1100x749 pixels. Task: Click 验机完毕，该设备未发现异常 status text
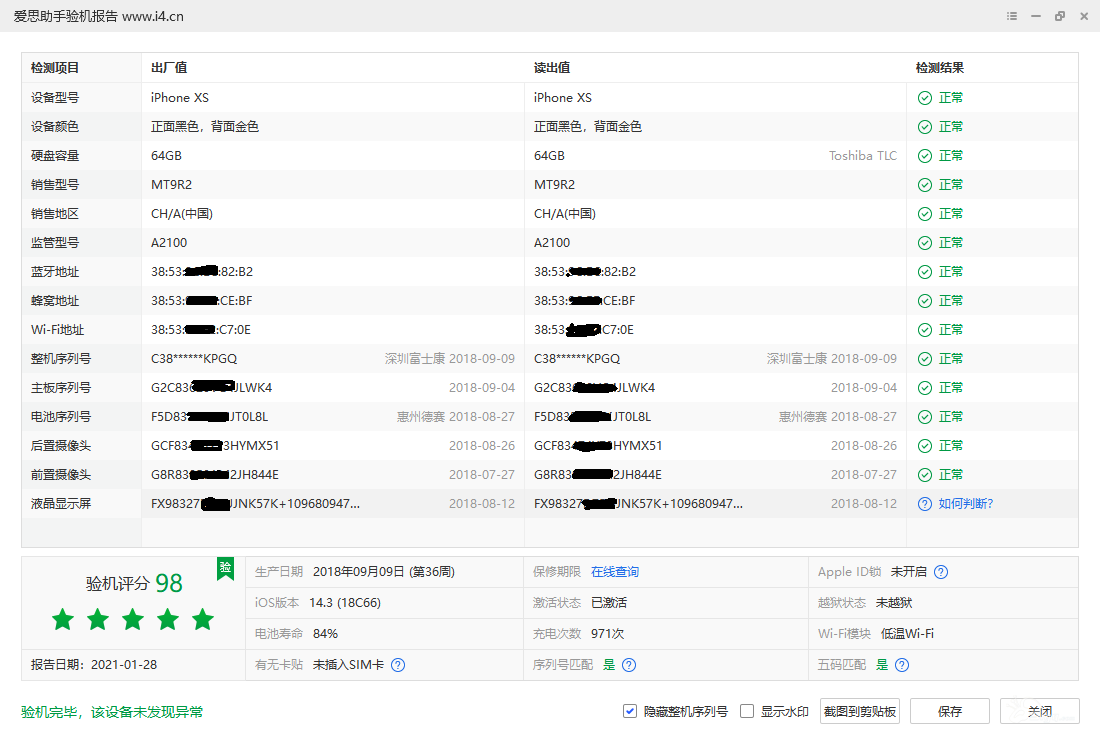click(x=112, y=712)
